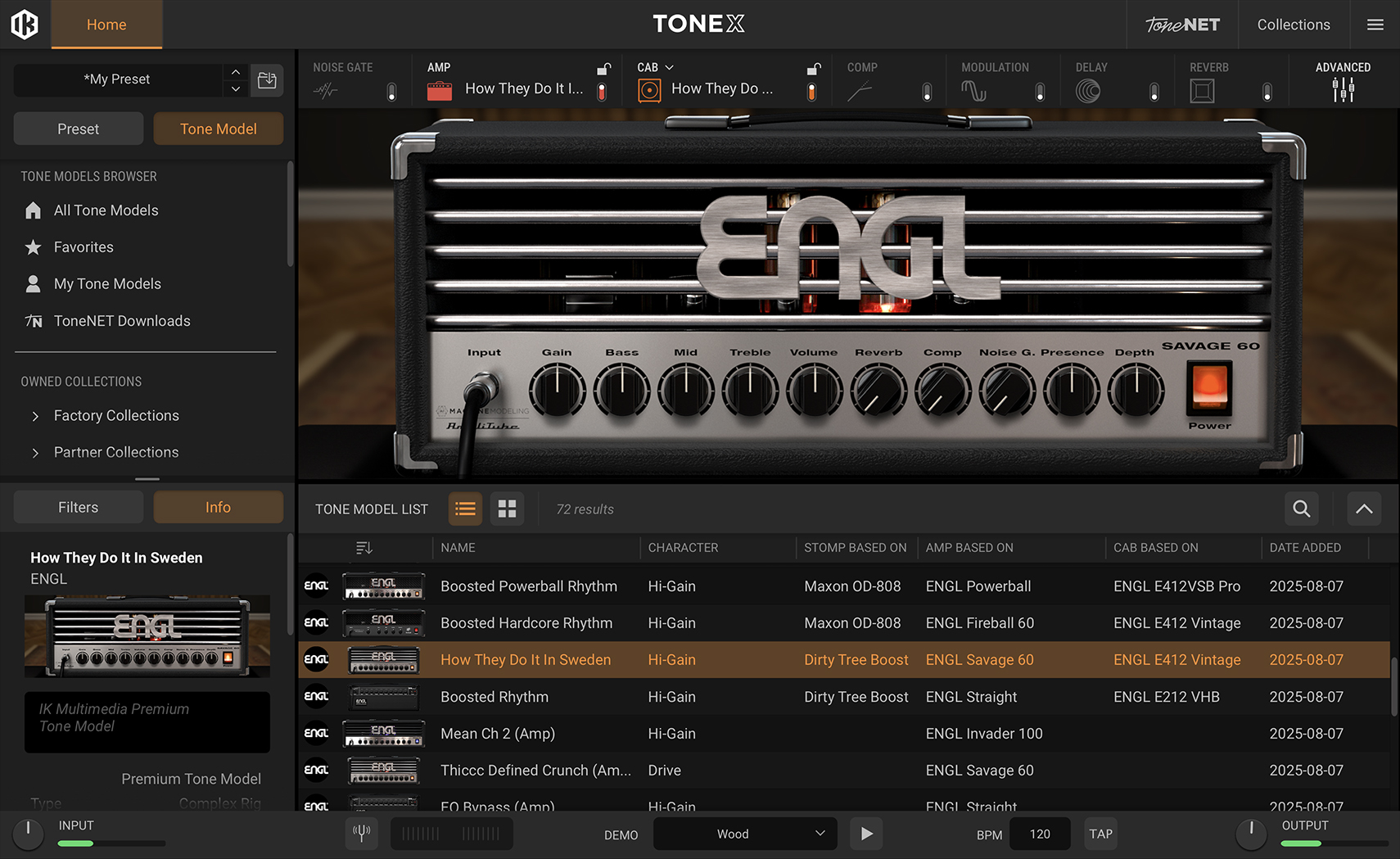Click the amp's Gain knob
This screenshot has height=859, width=1400.
coord(557,391)
